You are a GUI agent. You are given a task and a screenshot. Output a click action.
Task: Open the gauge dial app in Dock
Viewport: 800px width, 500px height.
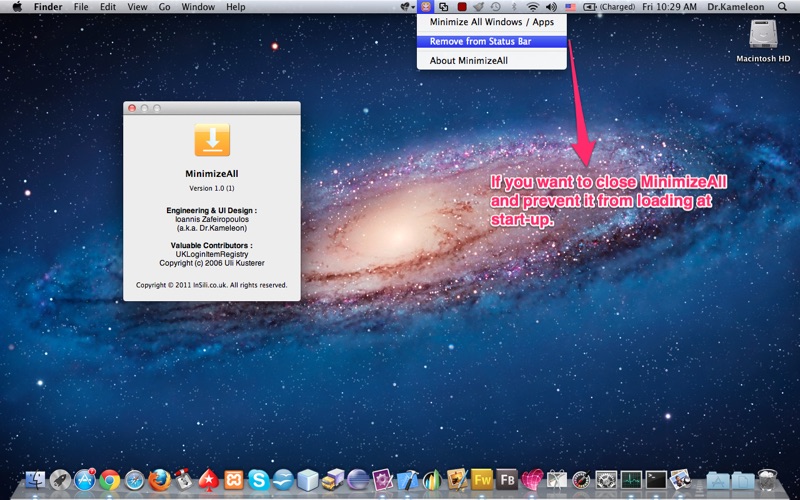[581, 480]
